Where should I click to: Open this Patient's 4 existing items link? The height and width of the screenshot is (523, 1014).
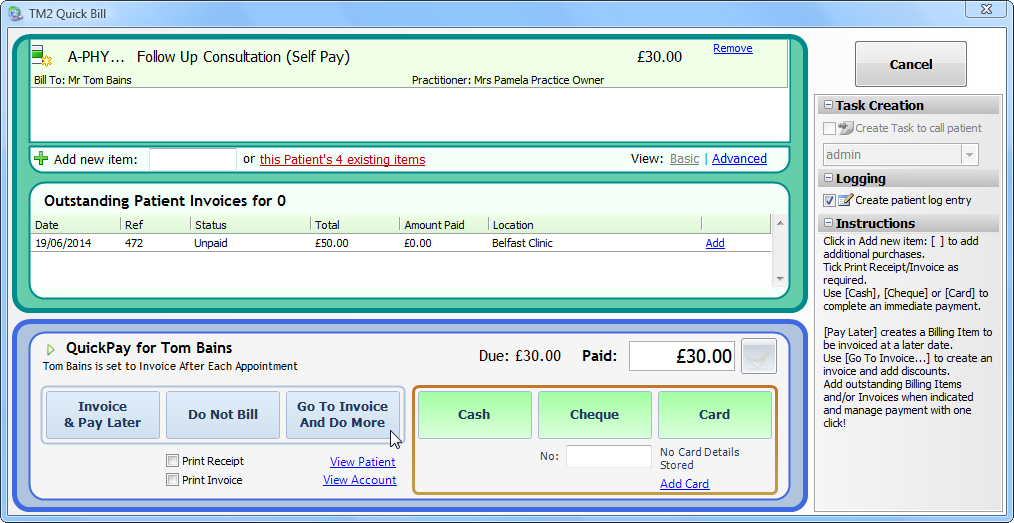tap(343, 159)
